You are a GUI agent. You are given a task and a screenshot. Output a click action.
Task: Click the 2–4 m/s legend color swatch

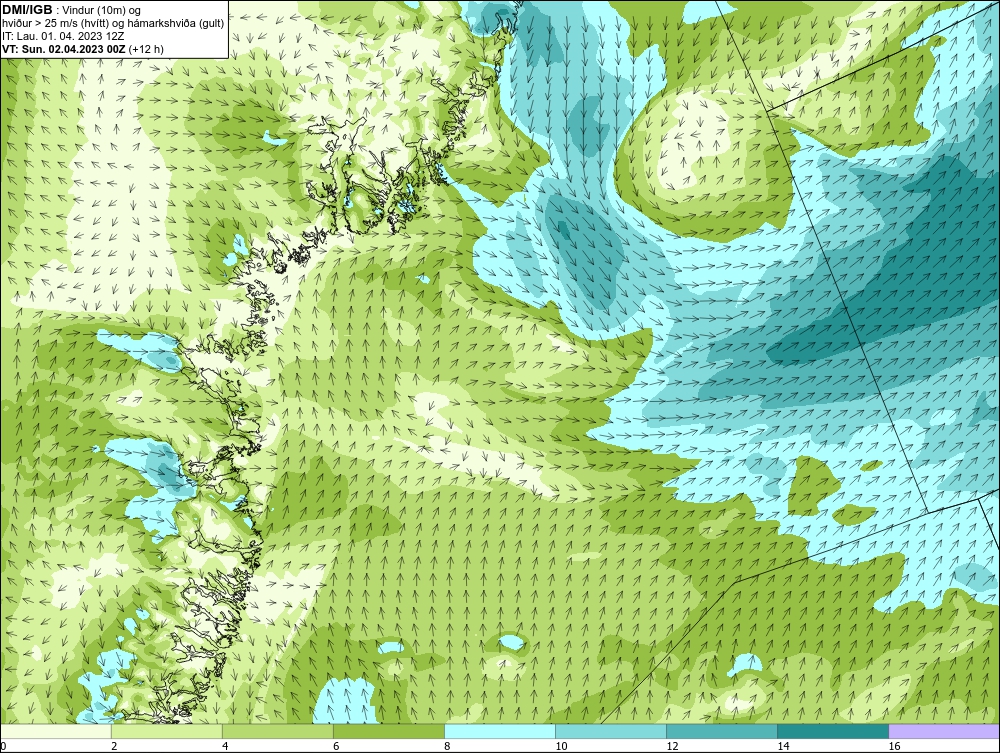[x=167, y=731]
